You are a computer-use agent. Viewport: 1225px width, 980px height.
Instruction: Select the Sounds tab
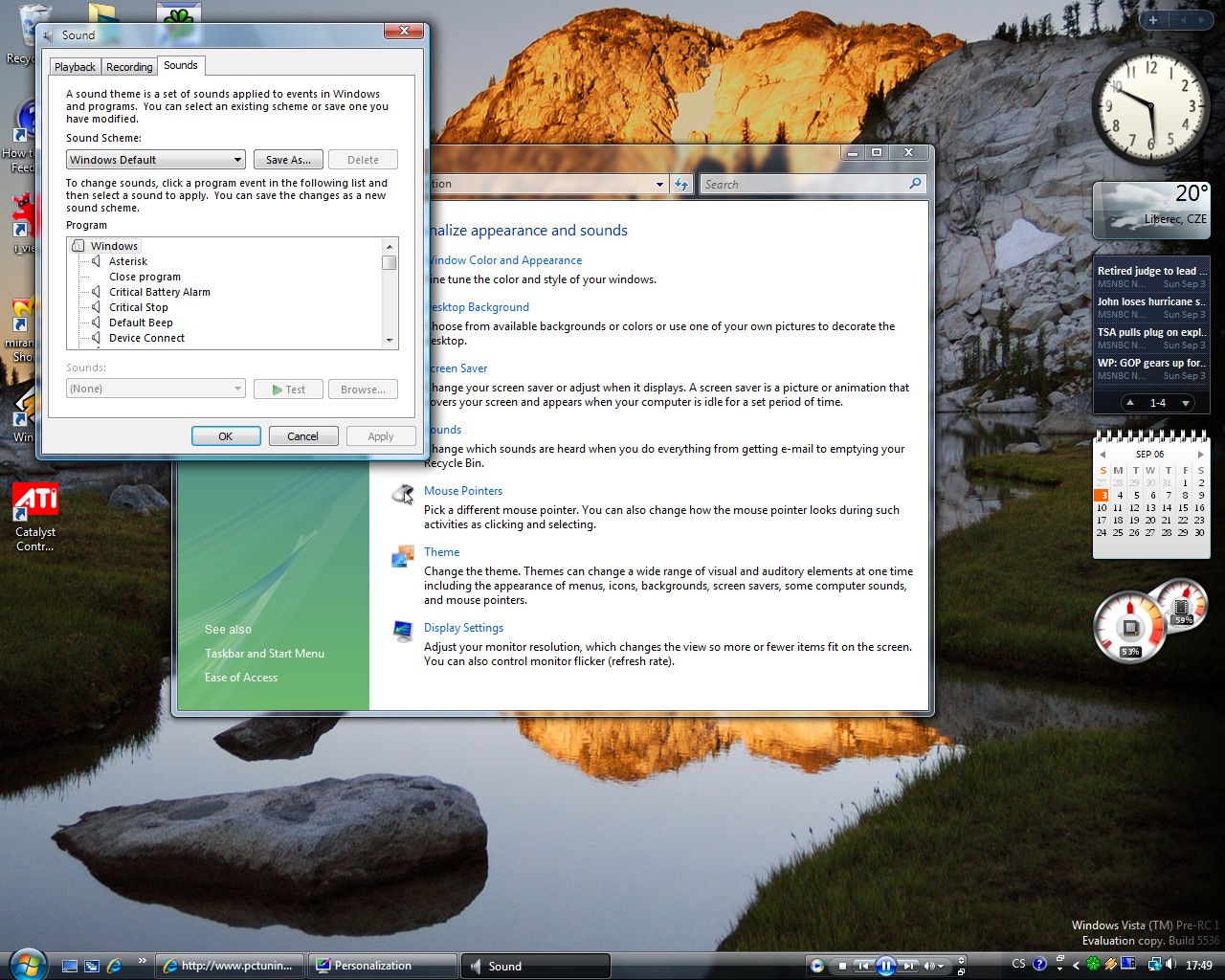[181, 65]
